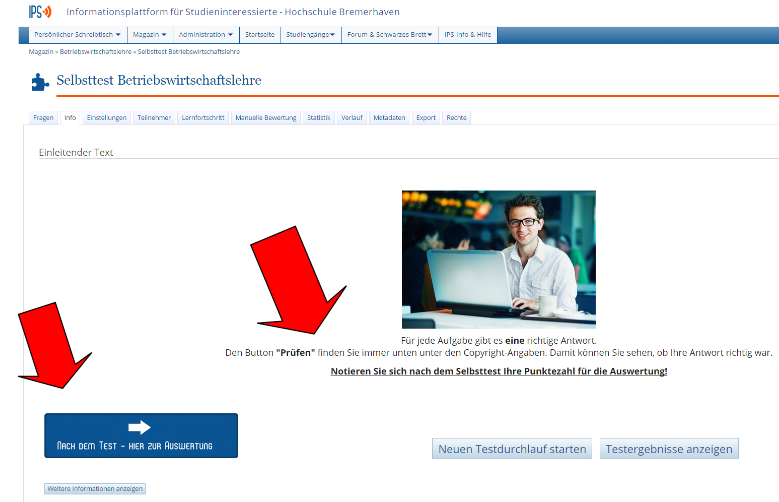Expand the Studiengänge menu
This screenshot has height=502, width=779.
[x=310, y=35]
